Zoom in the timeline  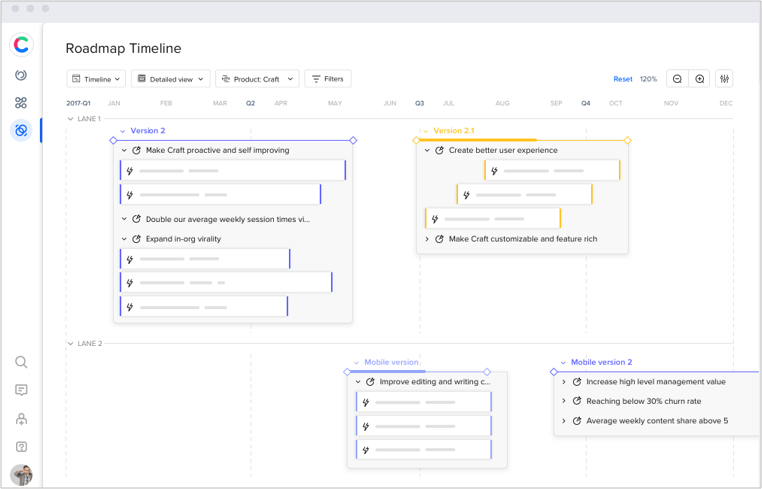click(x=699, y=79)
